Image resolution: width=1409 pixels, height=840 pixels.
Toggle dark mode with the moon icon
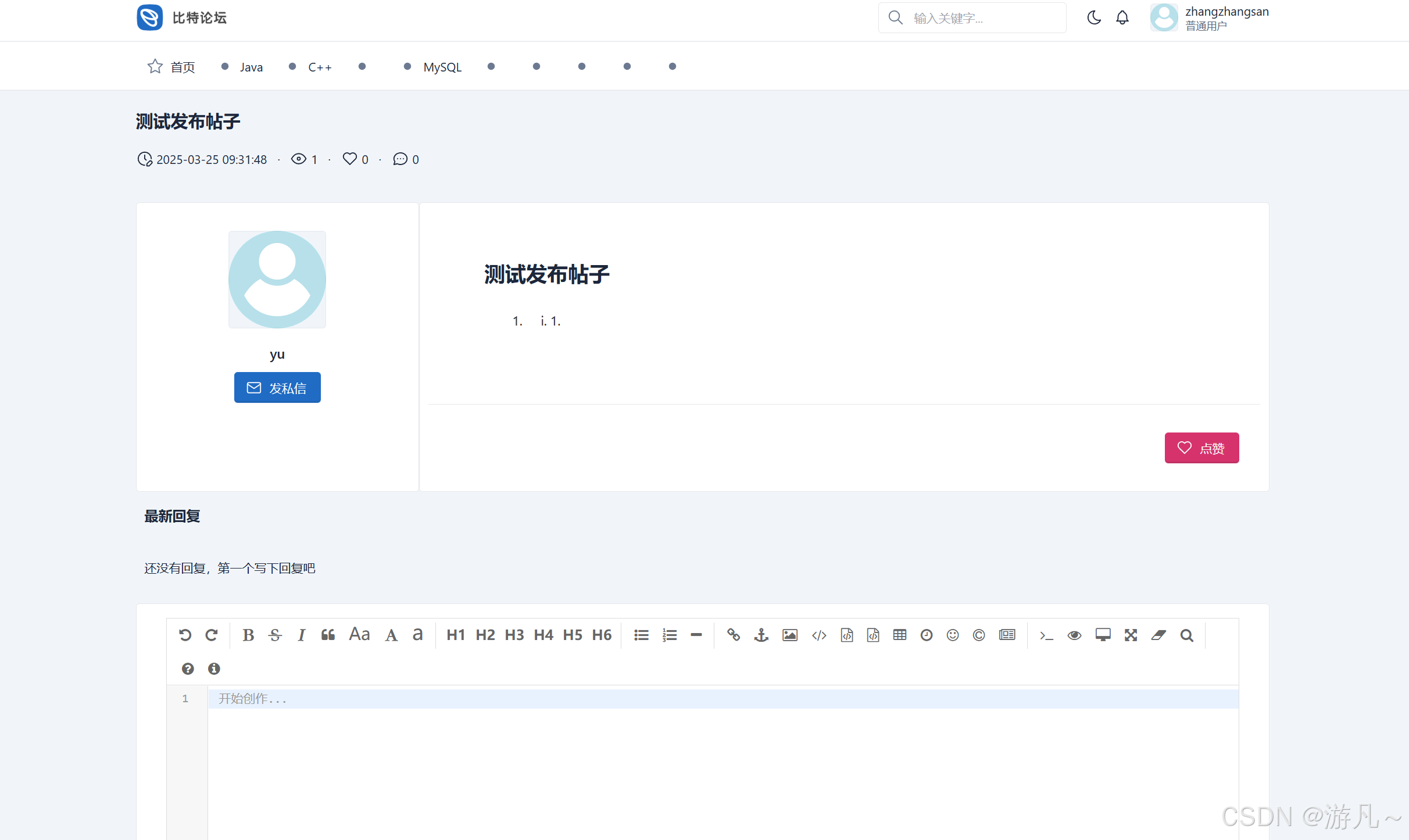coord(1094,18)
